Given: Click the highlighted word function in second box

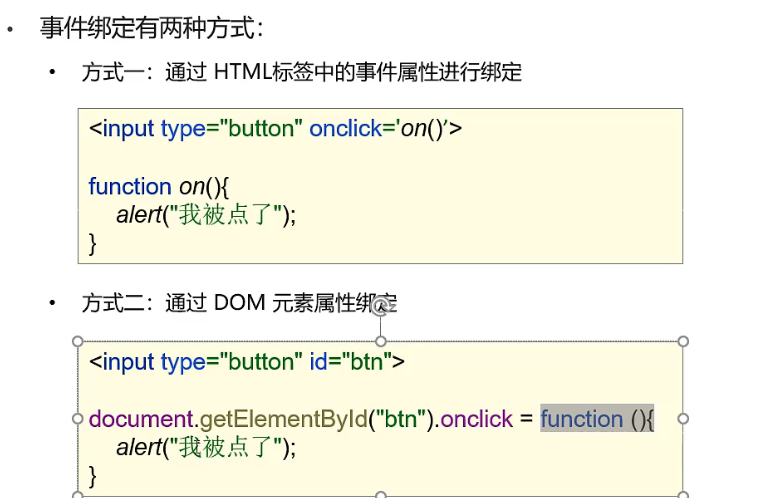Looking at the screenshot, I should [582, 419].
